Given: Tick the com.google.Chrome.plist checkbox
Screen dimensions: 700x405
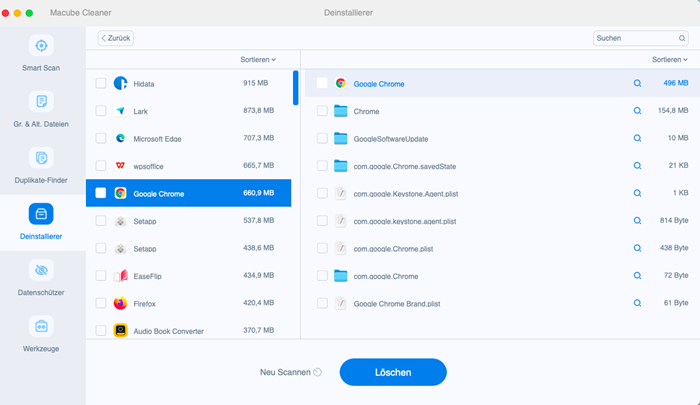Looking at the screenshot, I should pos(322,248).
